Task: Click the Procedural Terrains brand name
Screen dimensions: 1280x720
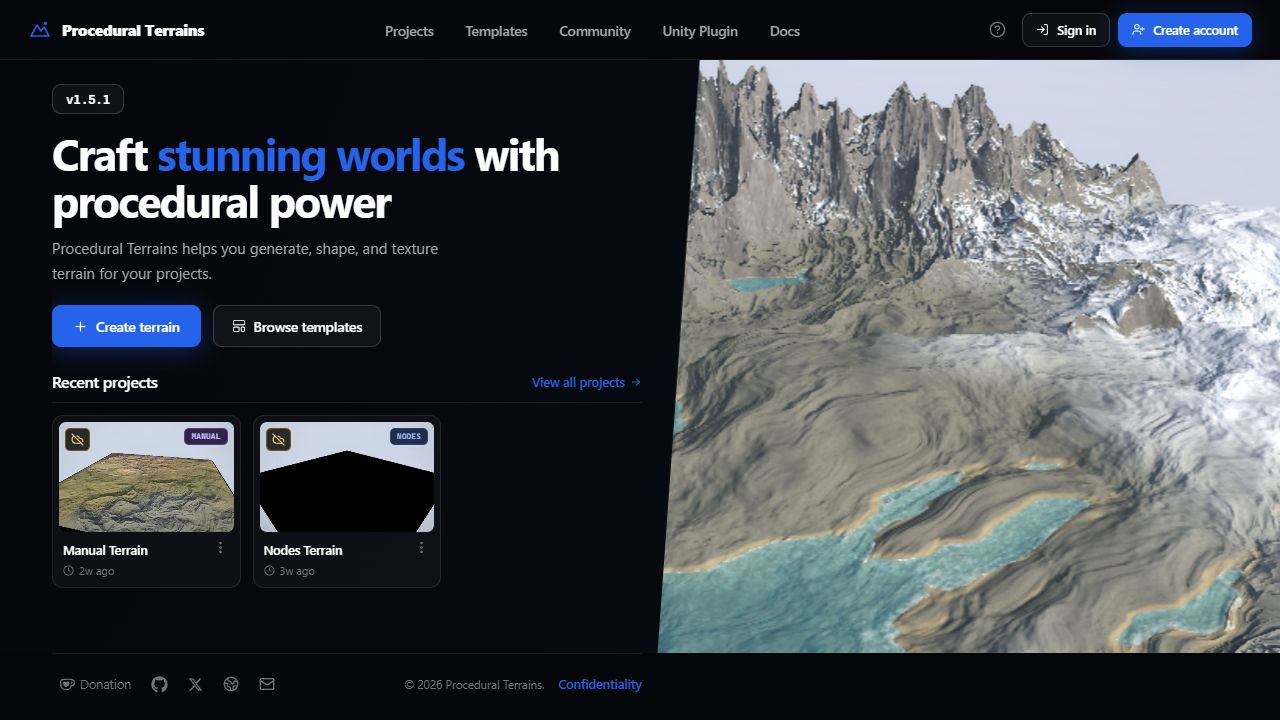Action: coord(133,30)
